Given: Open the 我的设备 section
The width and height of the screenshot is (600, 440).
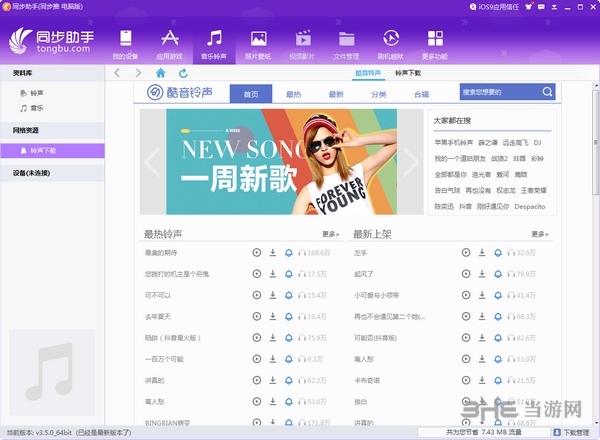Looking at the screenshot, I should click(x=126, y=44).
